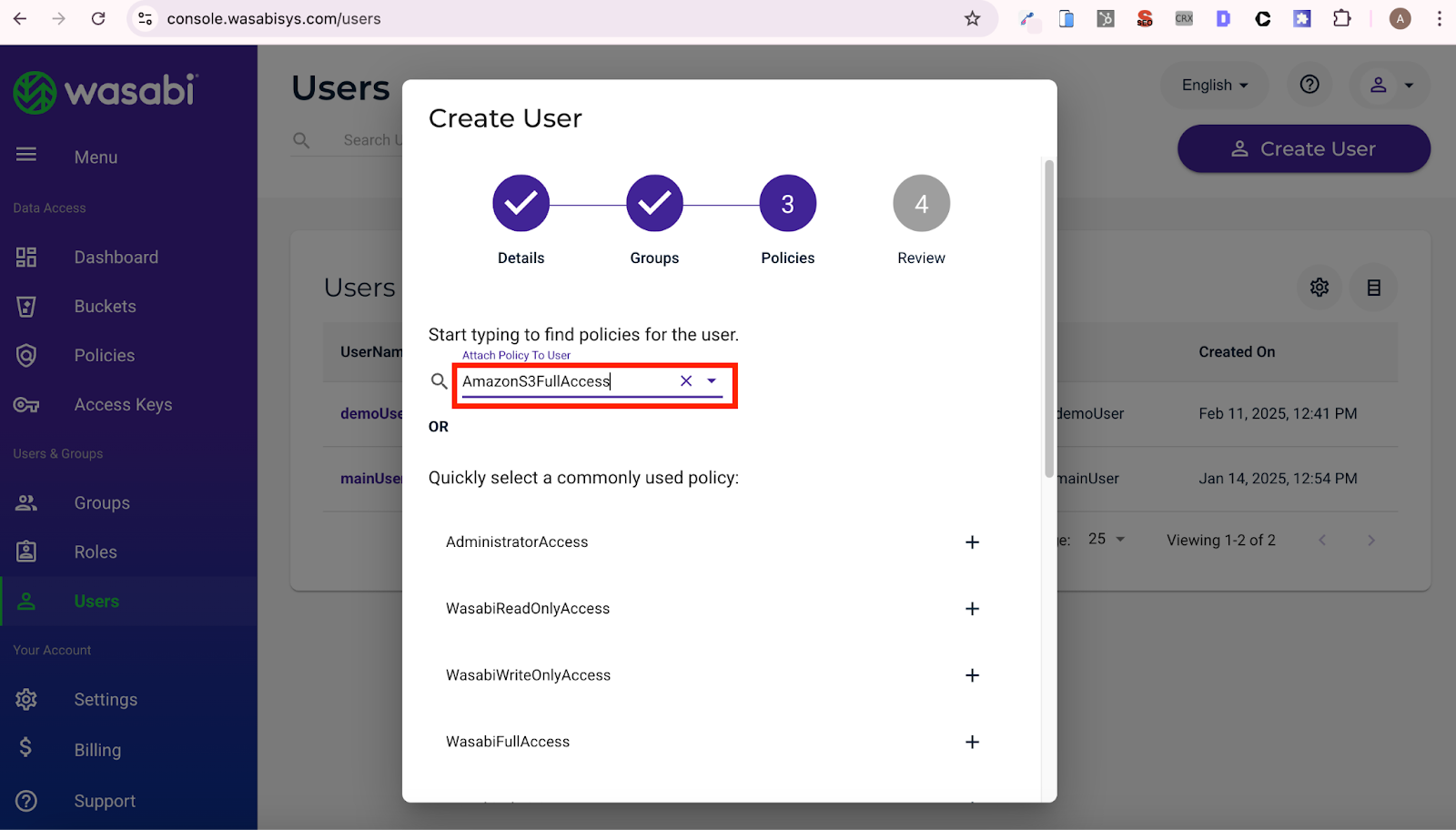Add WasabiReadOnlyAccess policy with plus icon

pyautogui.click(x=972, y=609)
